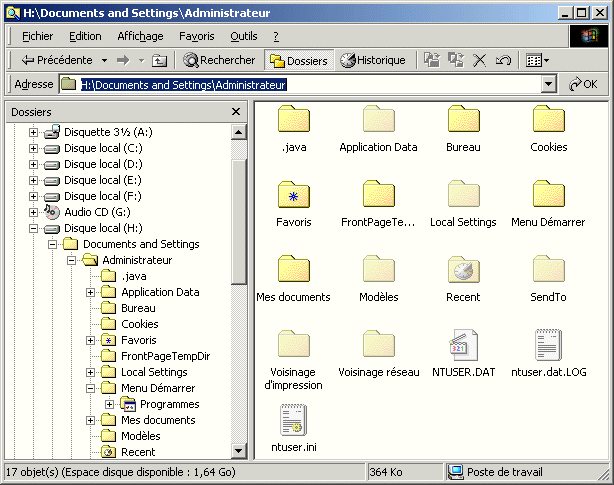Open the Outils menu
Screen dimensions: 614x485
243,36
